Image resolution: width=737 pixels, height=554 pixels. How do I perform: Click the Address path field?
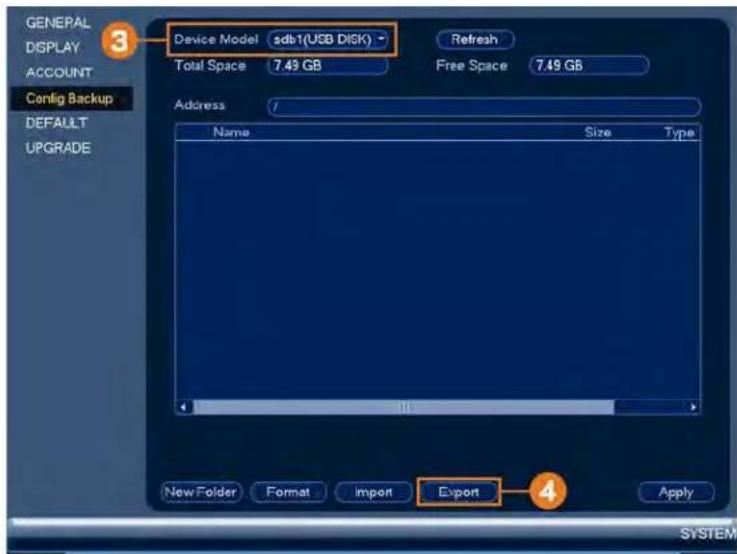[x=484, y=107]
